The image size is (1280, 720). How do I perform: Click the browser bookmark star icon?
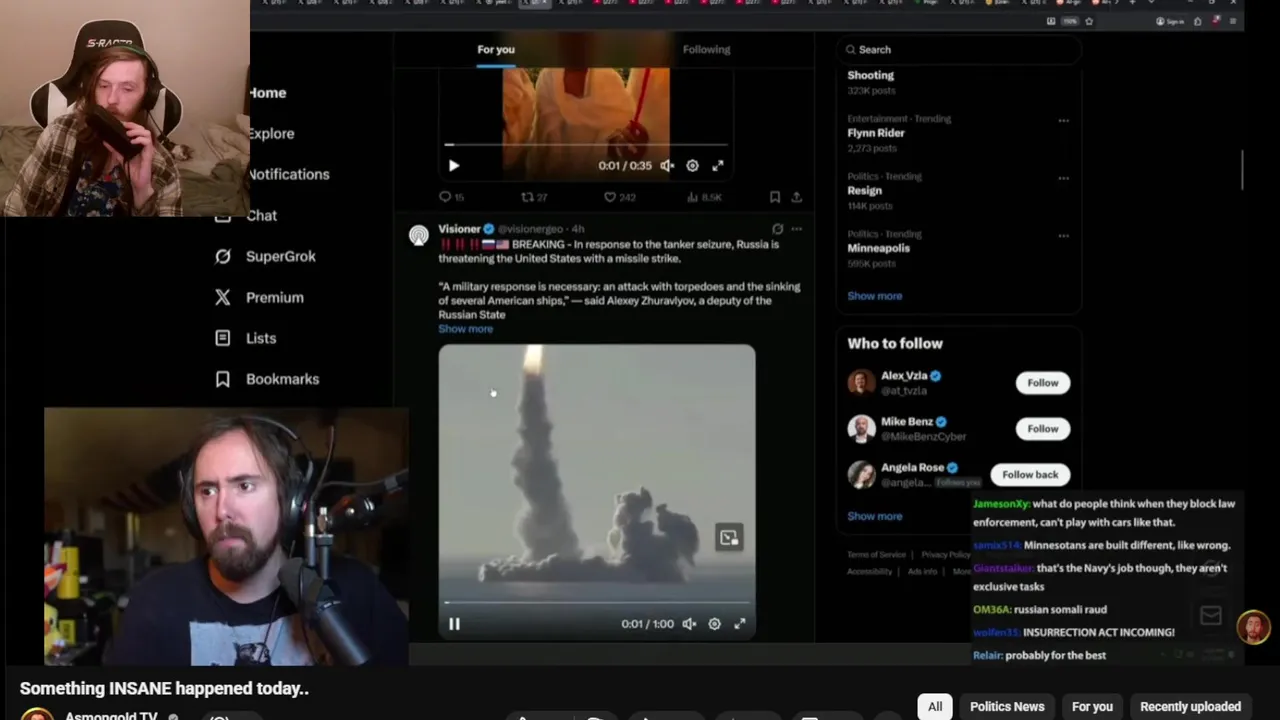pyautogui.click(x=1089, y=21)
